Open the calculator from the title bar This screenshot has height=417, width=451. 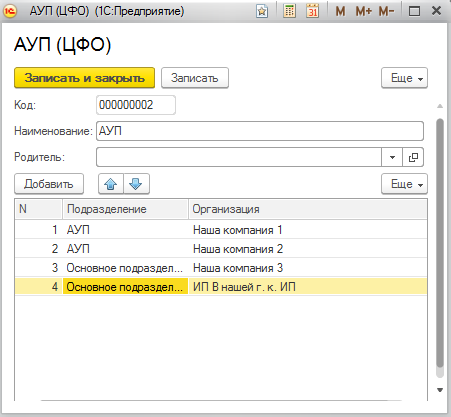pos(289,11)
